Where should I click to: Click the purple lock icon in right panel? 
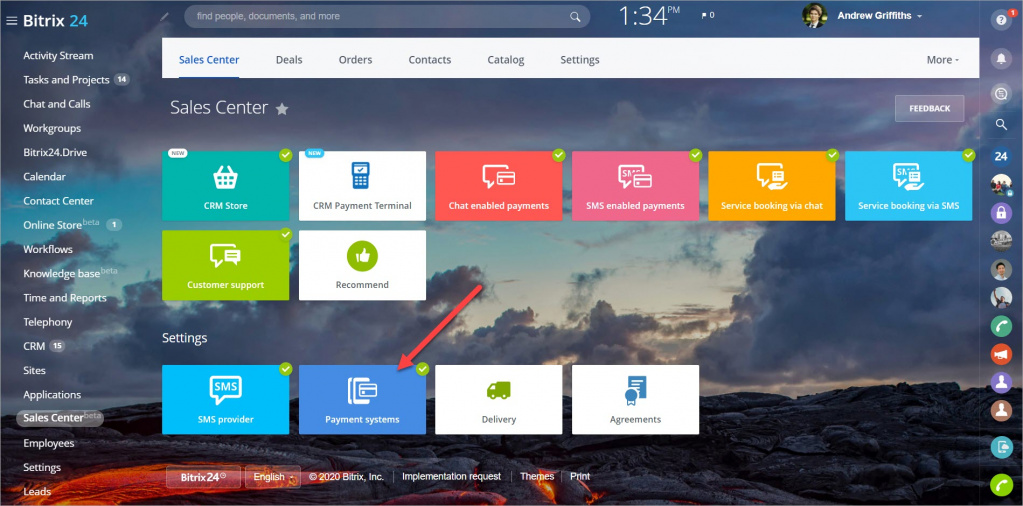click(x=1001, y=213)
